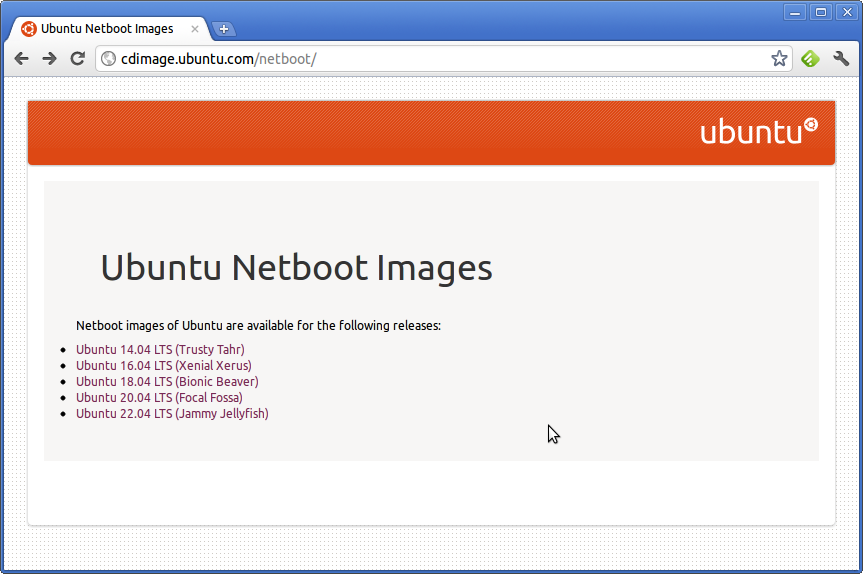Reload the page with the refresh icon
863x574 pixels.
point(78,58)
